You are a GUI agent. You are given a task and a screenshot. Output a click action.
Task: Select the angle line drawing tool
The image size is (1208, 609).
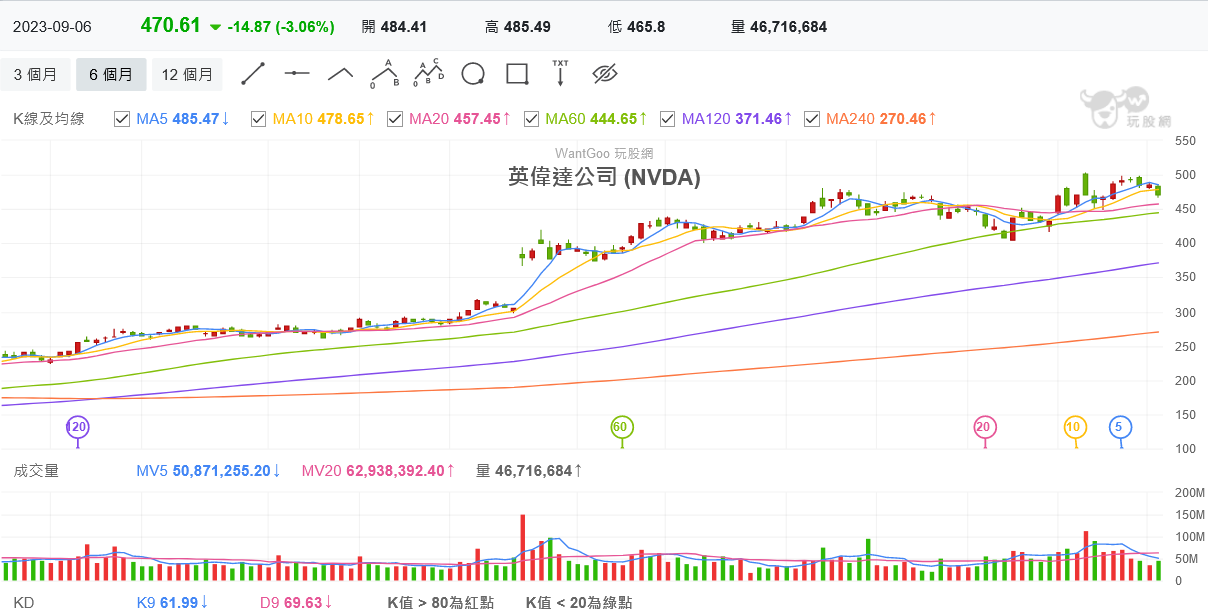[341, 74]
